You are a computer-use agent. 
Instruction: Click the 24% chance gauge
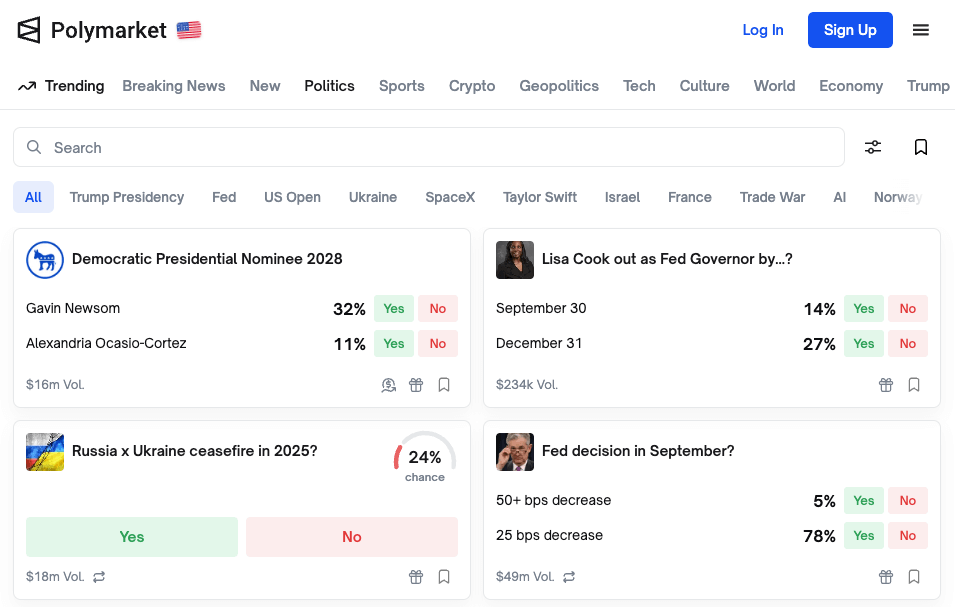point(425,458)
